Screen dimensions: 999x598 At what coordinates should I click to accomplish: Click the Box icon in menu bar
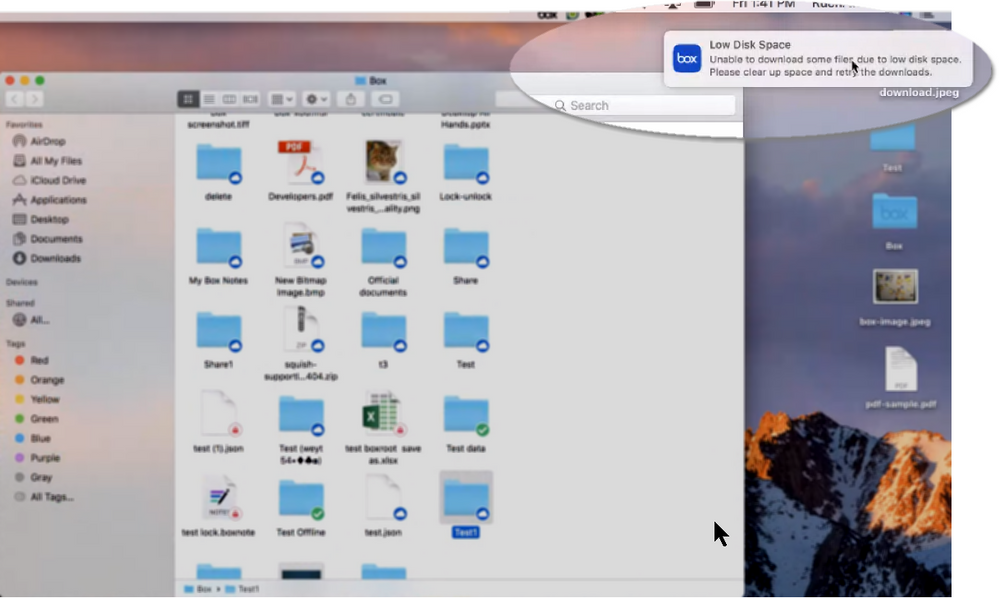tap(547, 15)
